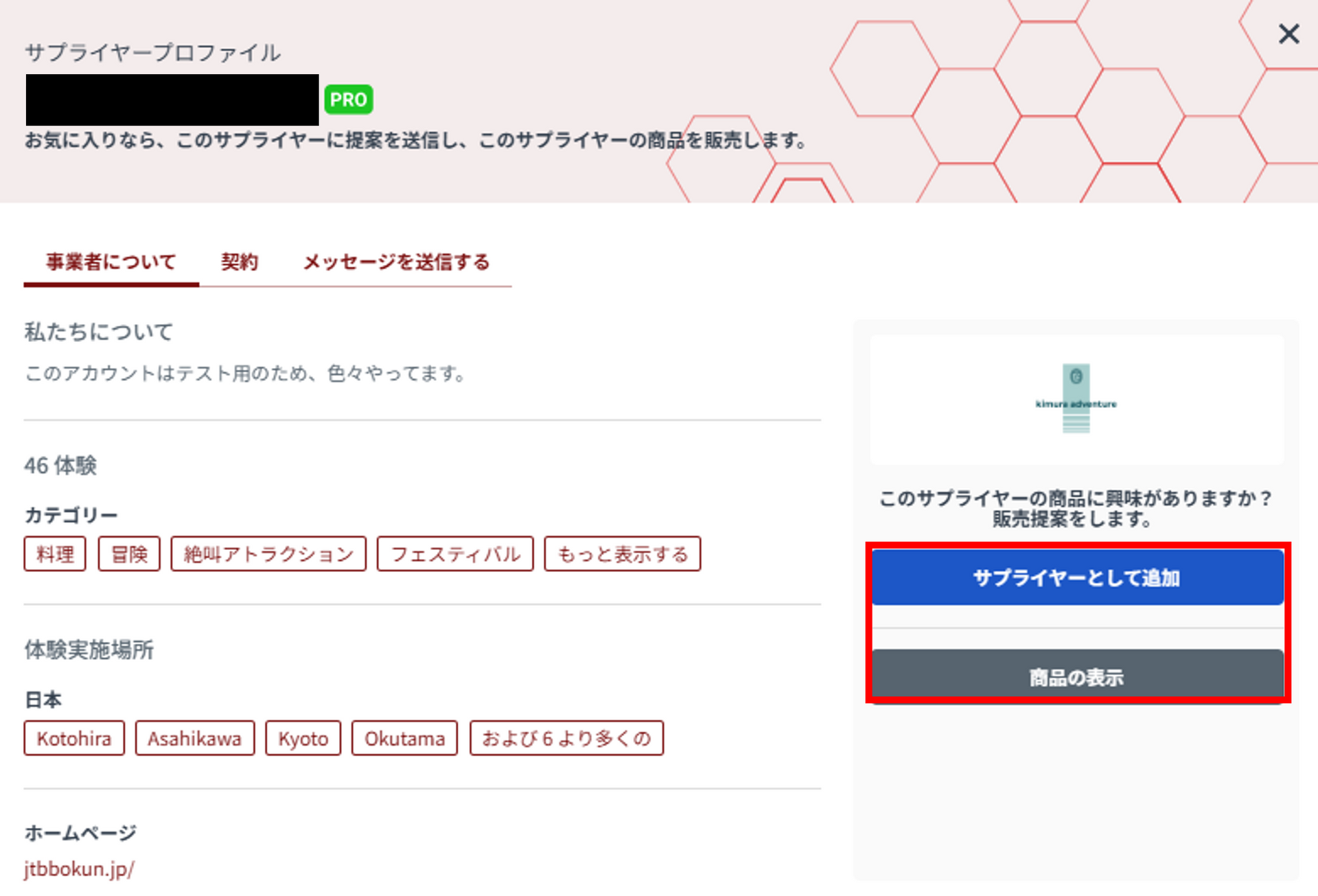Choose the フェスティバル category tag

pos(455,554)
